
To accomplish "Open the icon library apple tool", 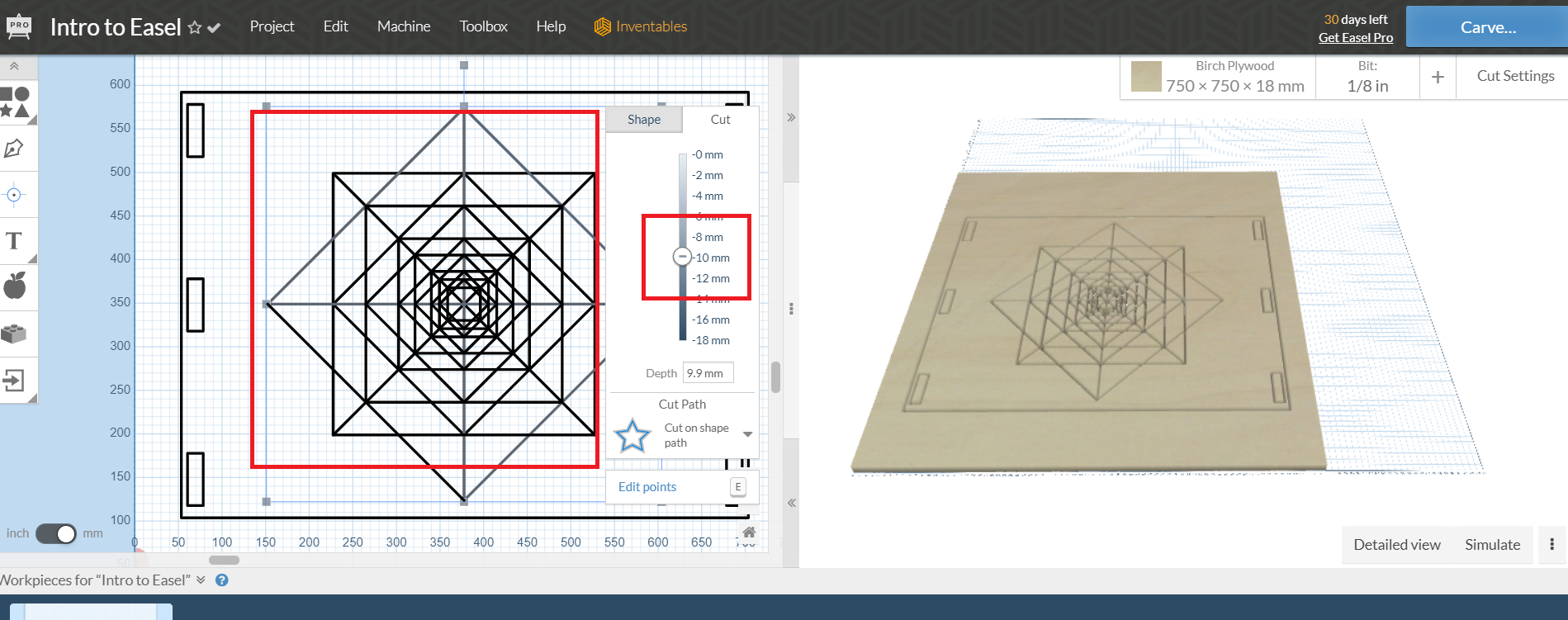I will (15, 286).
